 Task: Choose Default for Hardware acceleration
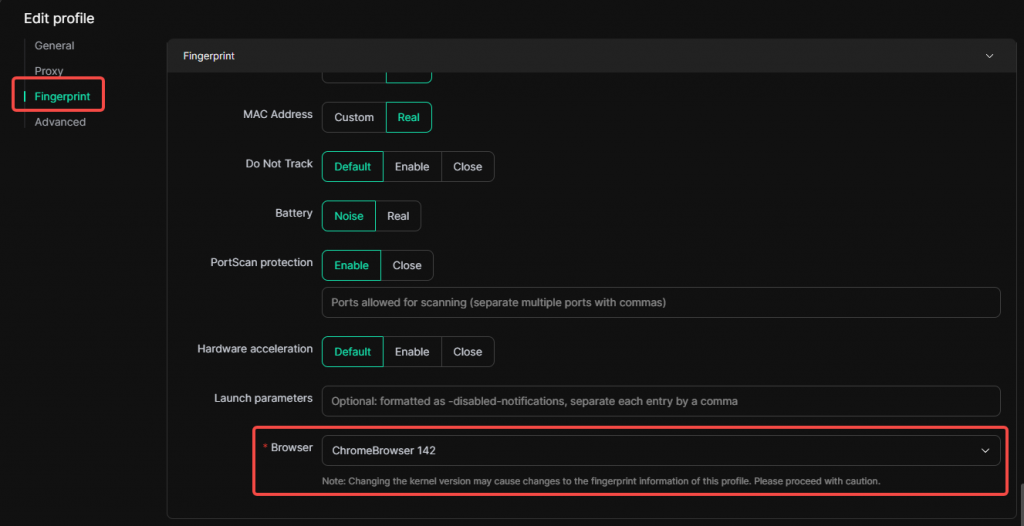point(352,352)
